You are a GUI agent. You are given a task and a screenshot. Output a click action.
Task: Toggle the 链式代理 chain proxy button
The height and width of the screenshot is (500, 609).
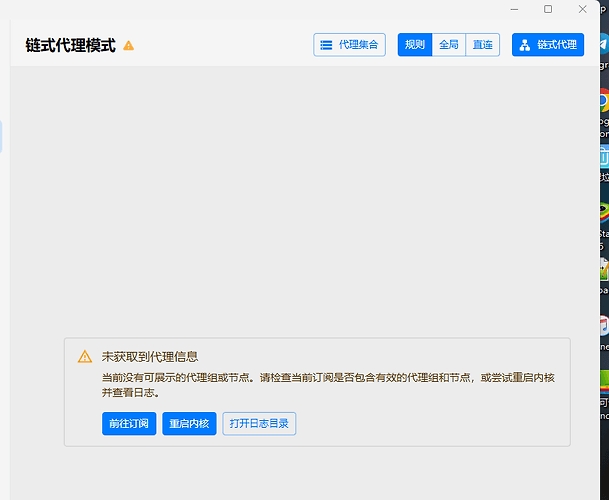tap(548, 45)
